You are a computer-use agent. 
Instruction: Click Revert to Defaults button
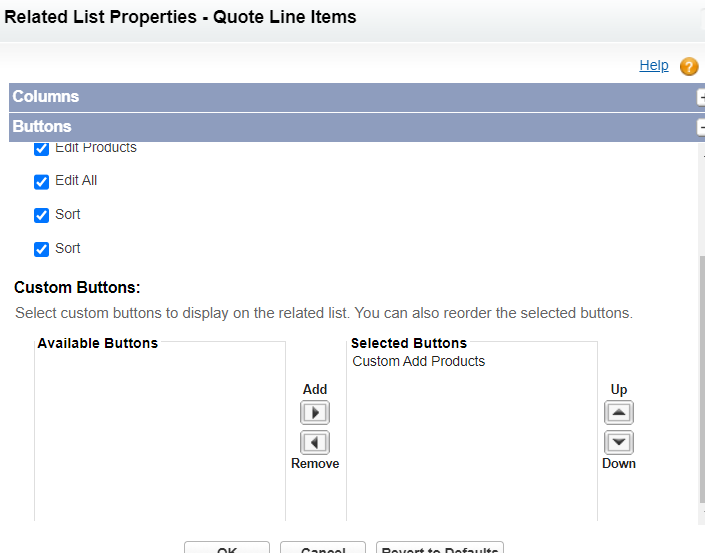click(440, 548)
